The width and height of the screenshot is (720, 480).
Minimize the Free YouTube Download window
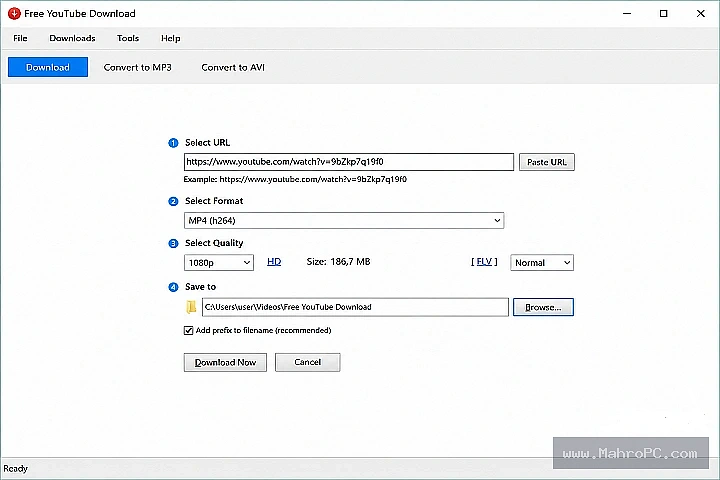627,13
